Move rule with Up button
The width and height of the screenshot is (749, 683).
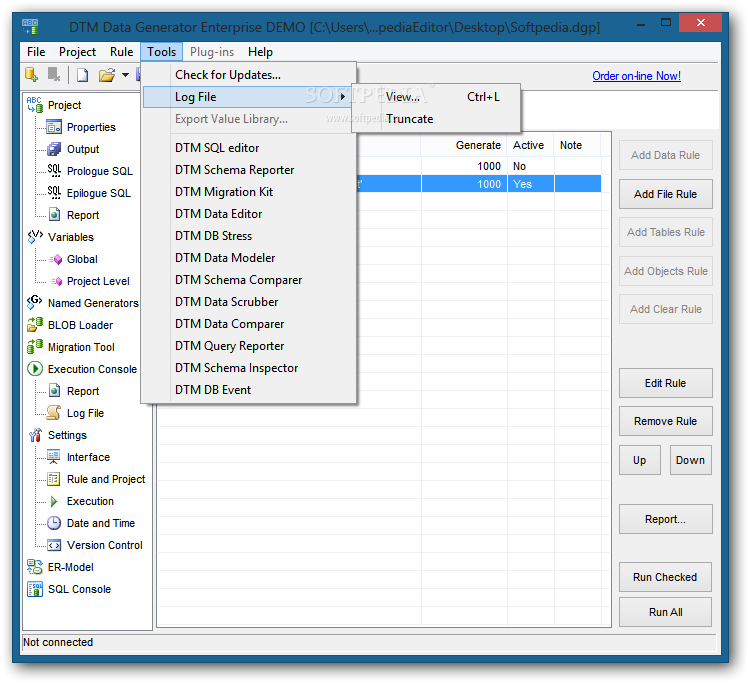[x=640, y=460]
